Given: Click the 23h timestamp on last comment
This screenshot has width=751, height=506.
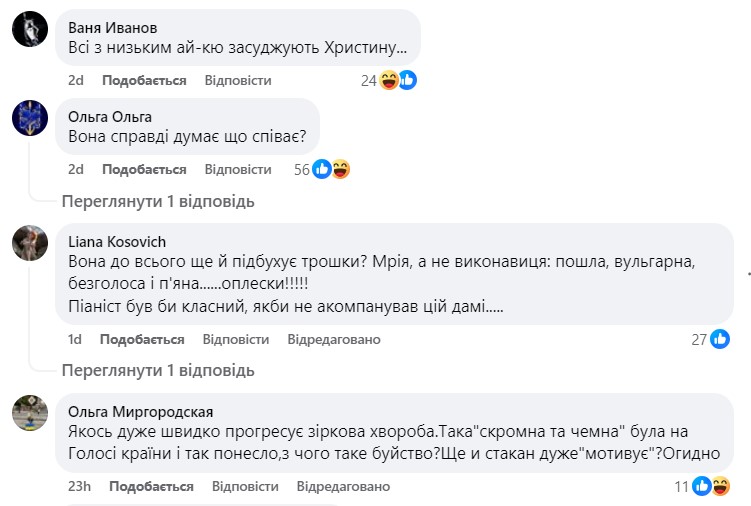Looking at the screenshot, I should (x=80, y=486).
